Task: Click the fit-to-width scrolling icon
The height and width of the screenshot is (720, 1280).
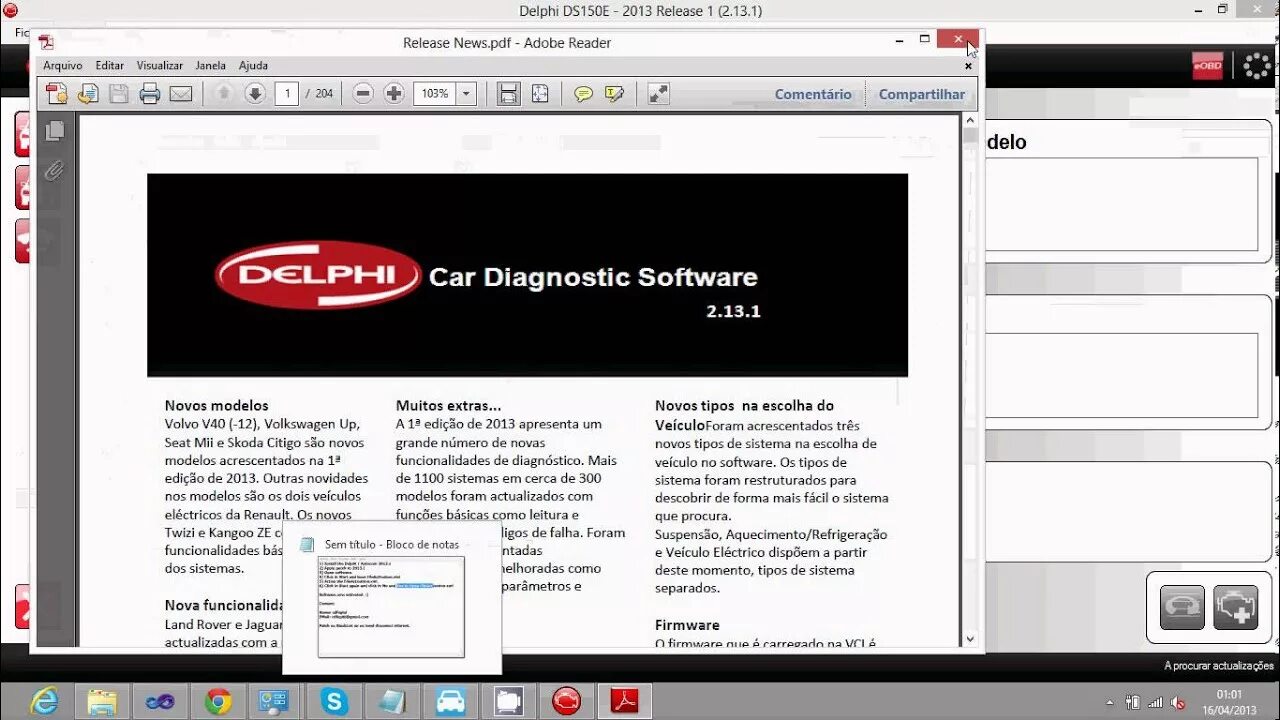Action: click(509, 94)
